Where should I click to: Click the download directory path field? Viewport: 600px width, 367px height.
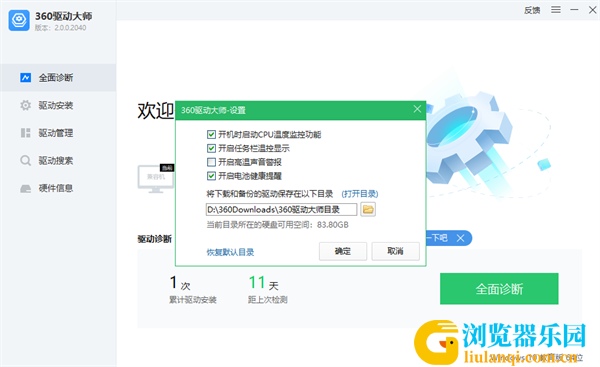tap(281, 209)
